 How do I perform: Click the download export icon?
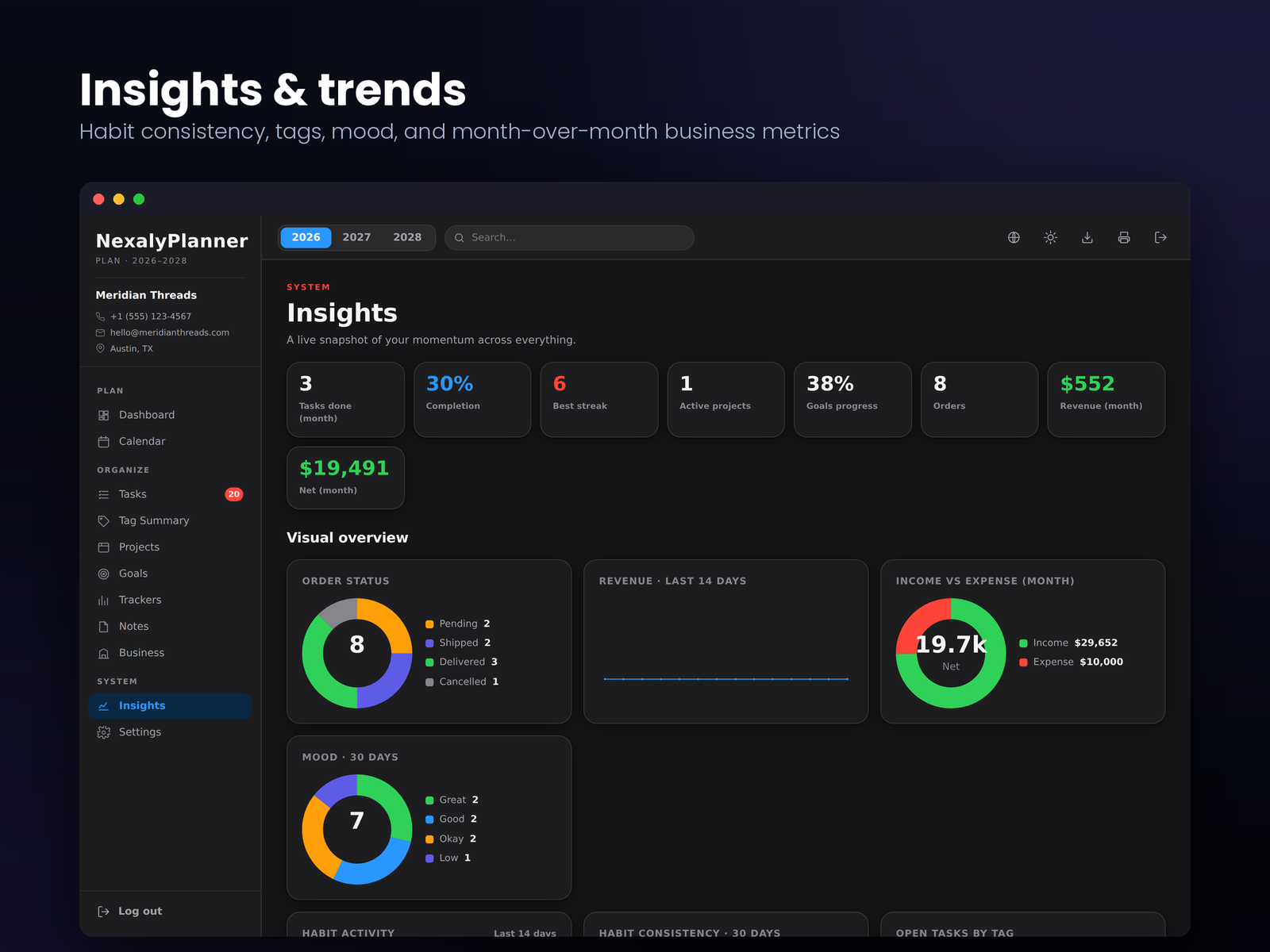pos(1087,237)
